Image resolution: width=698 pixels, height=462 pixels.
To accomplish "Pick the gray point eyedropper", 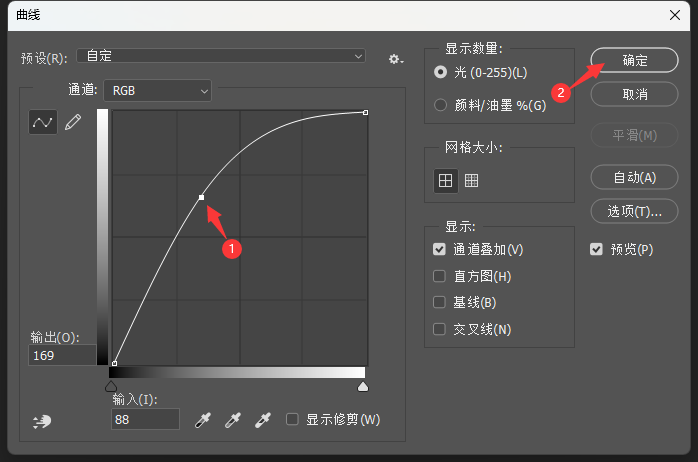I will point(233,420).
